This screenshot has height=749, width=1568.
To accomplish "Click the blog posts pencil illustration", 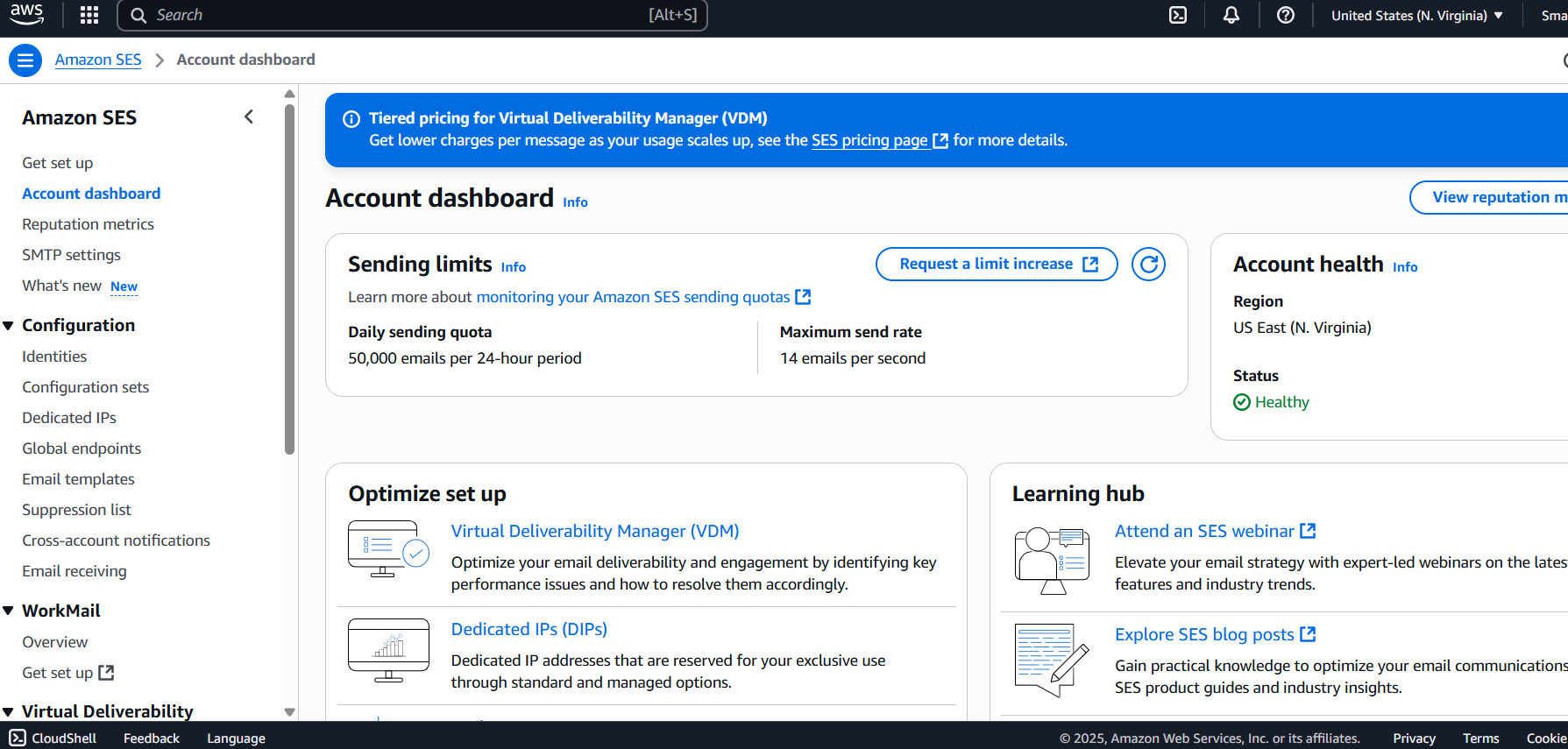I will [x=1052, y=660].
